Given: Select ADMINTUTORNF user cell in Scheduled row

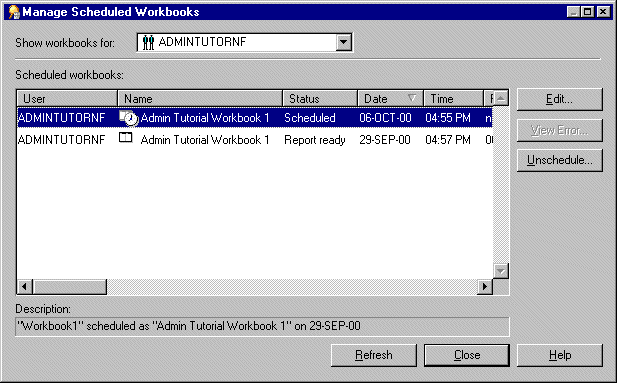Looking at the screenshot, I should point(62,118).
